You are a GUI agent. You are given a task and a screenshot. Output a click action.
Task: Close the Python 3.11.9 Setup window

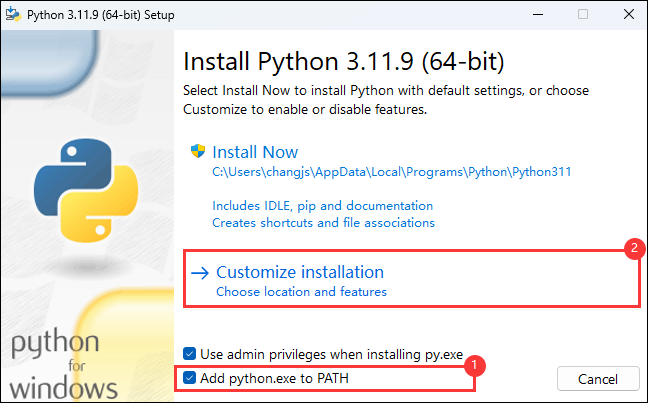click(629, 14)
